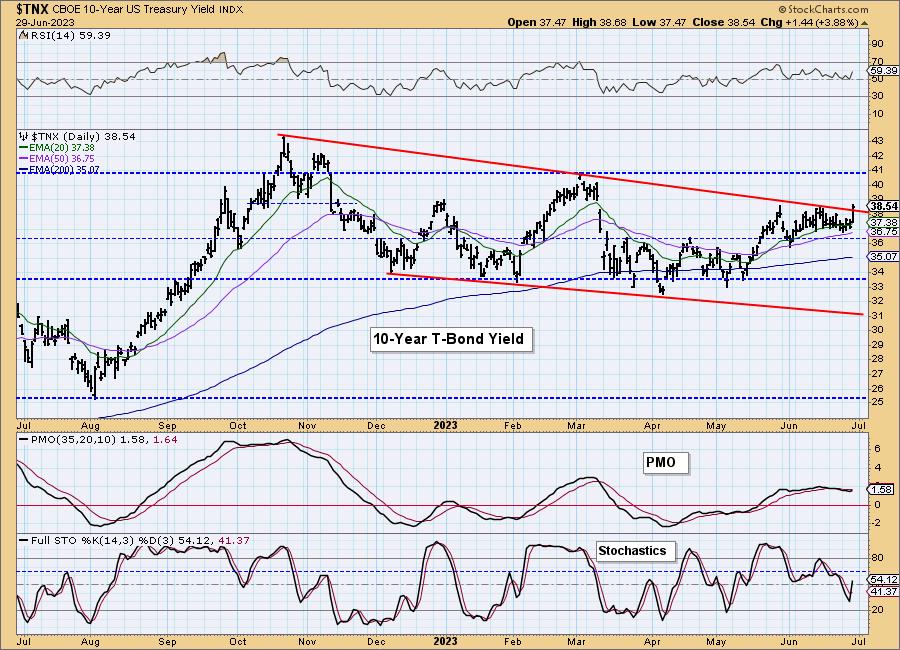Click the 90 level on the RSI axis
The image size is (900, 650).
(x=878, y=44)
